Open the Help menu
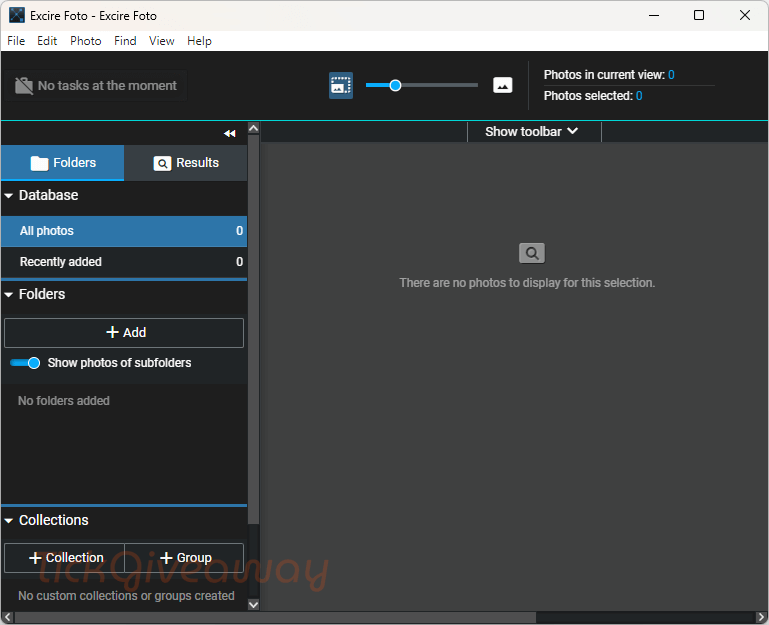 (199, 41)
